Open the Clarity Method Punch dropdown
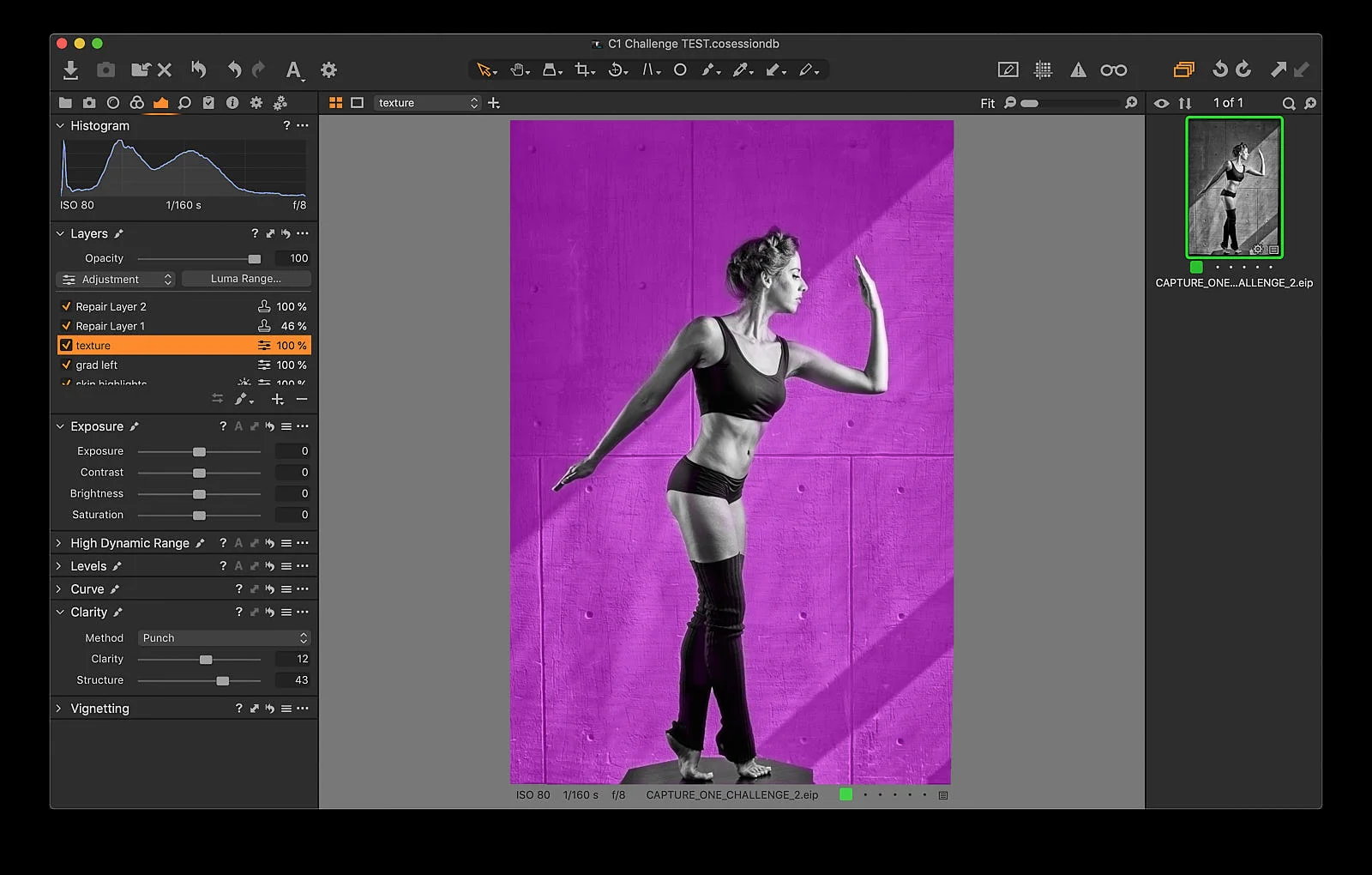 point(224,638)
